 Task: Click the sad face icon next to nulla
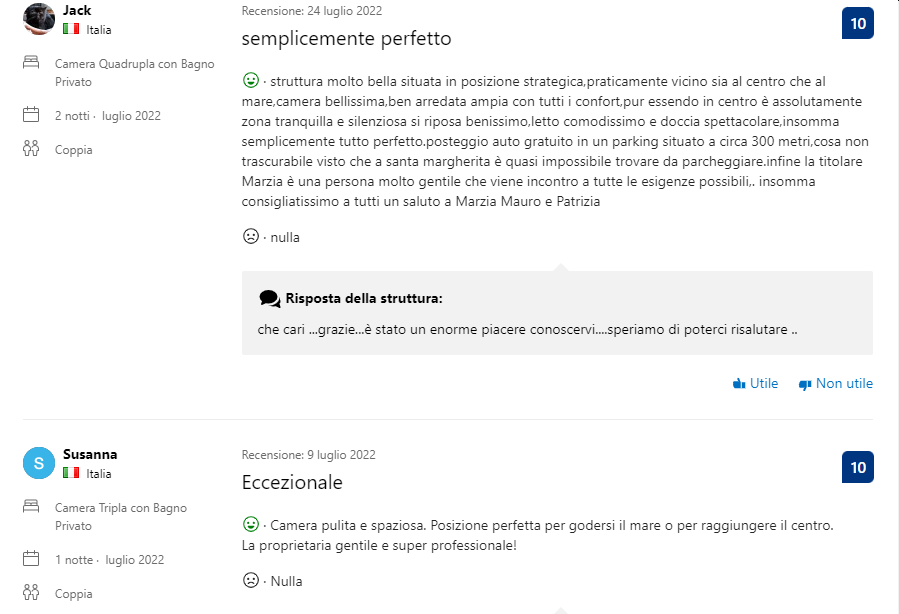(251, 236)
